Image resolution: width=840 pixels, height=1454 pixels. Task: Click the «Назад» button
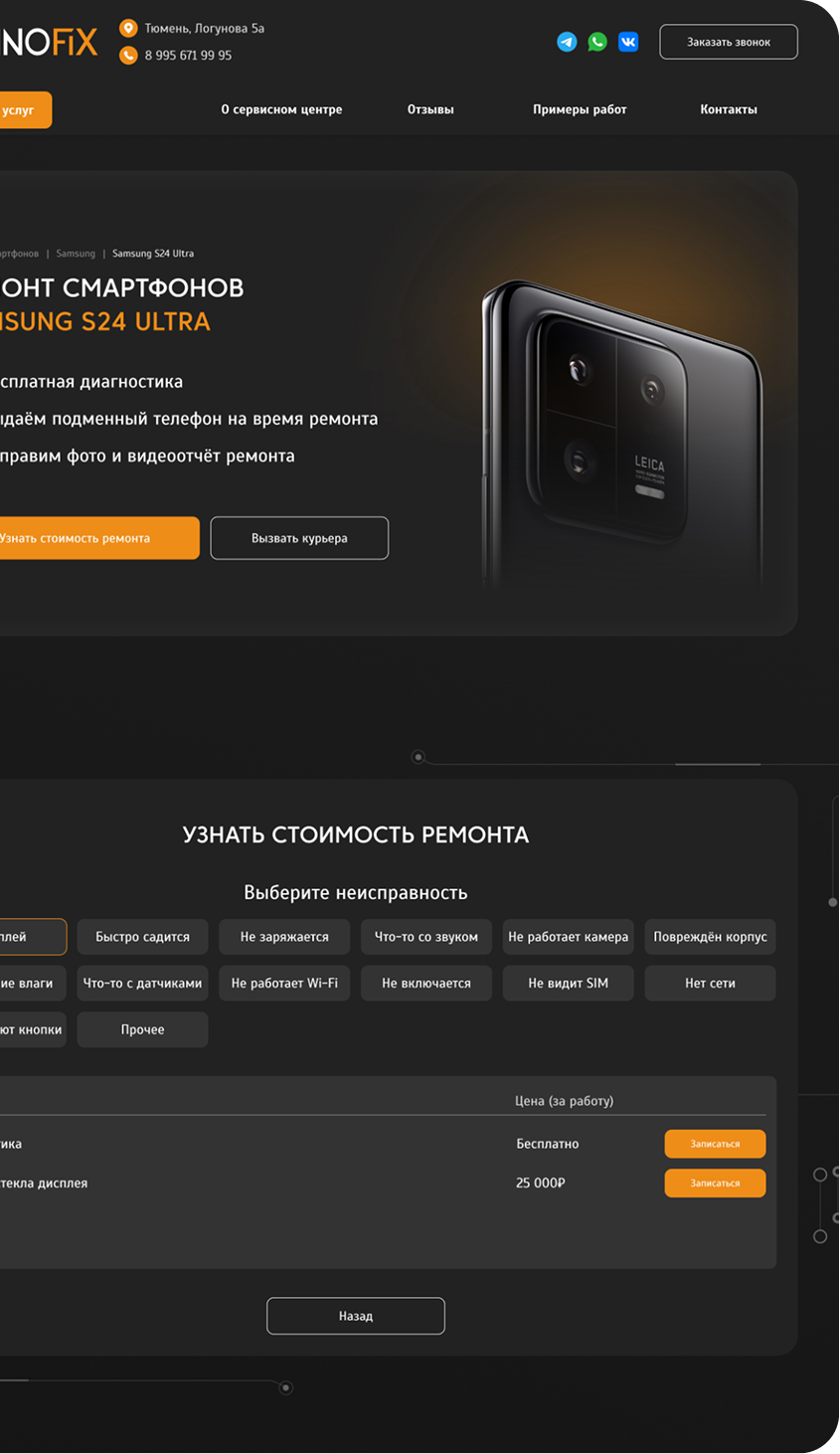pyautogui.click(x=356, y=1316)
